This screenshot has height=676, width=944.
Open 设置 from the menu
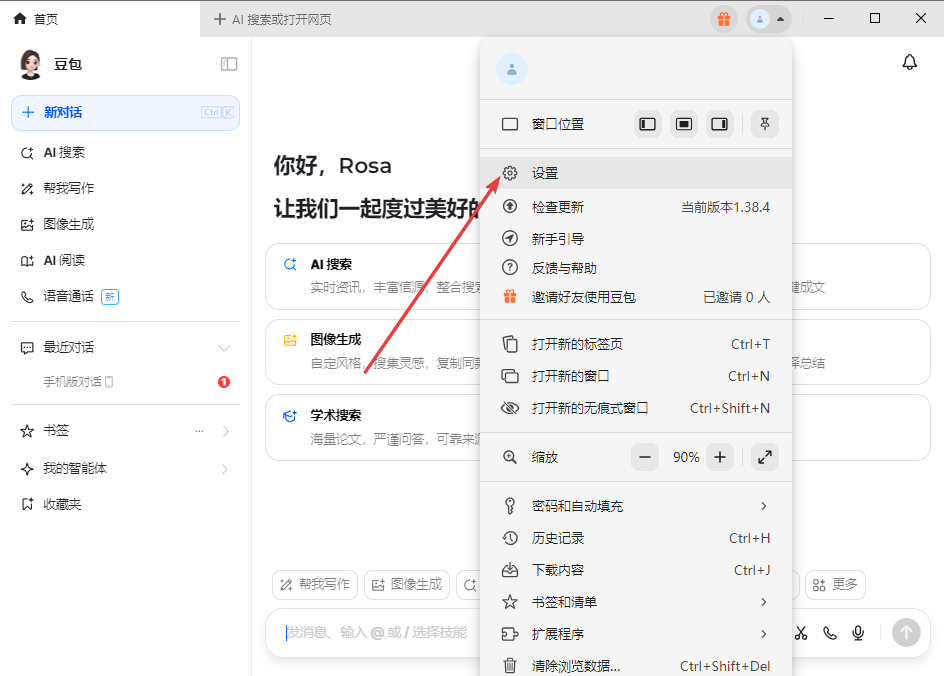click(x=636, y=173)
